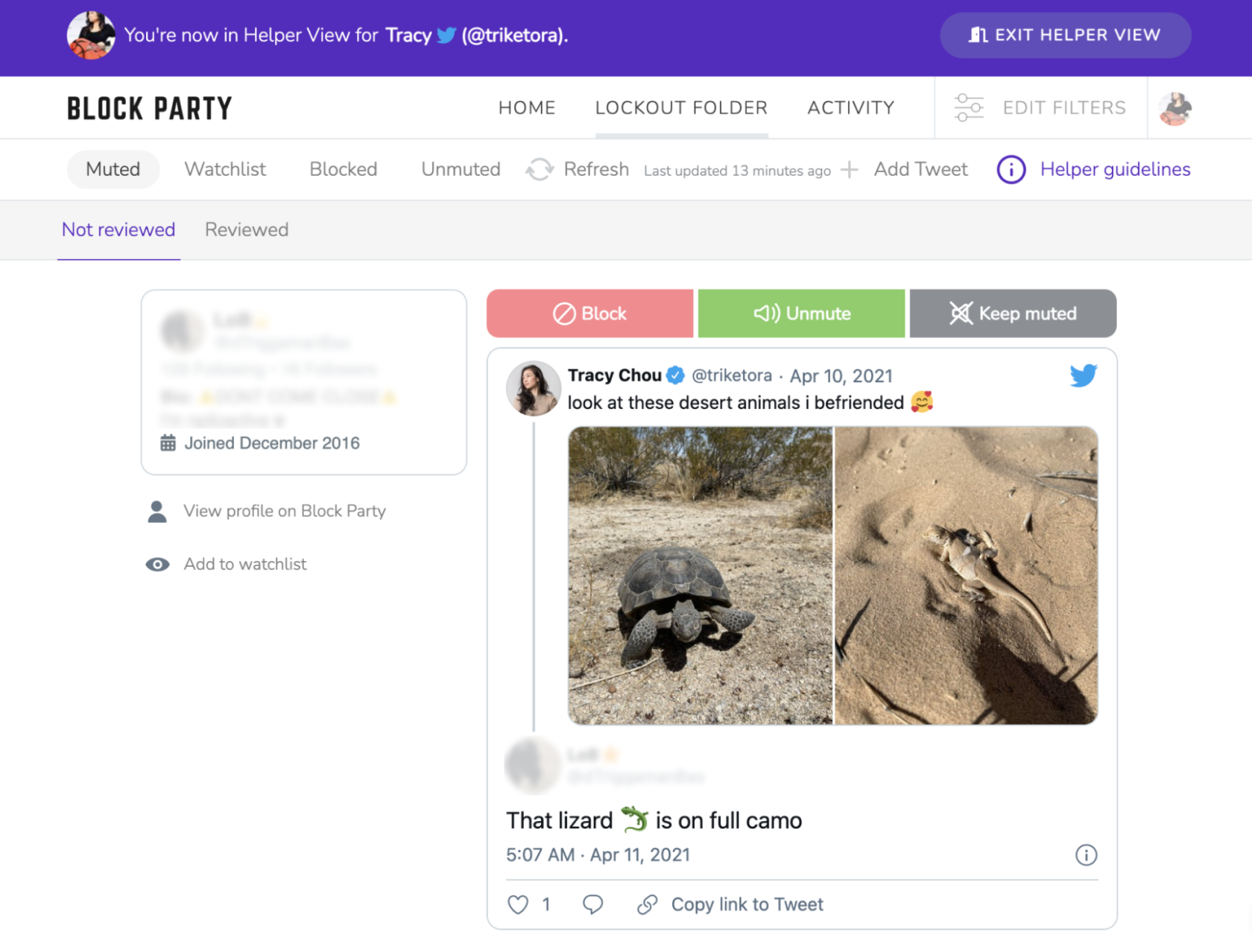Unmute this account with the green button
Viewport: 1252px width, 952px height.
point(802,314)
